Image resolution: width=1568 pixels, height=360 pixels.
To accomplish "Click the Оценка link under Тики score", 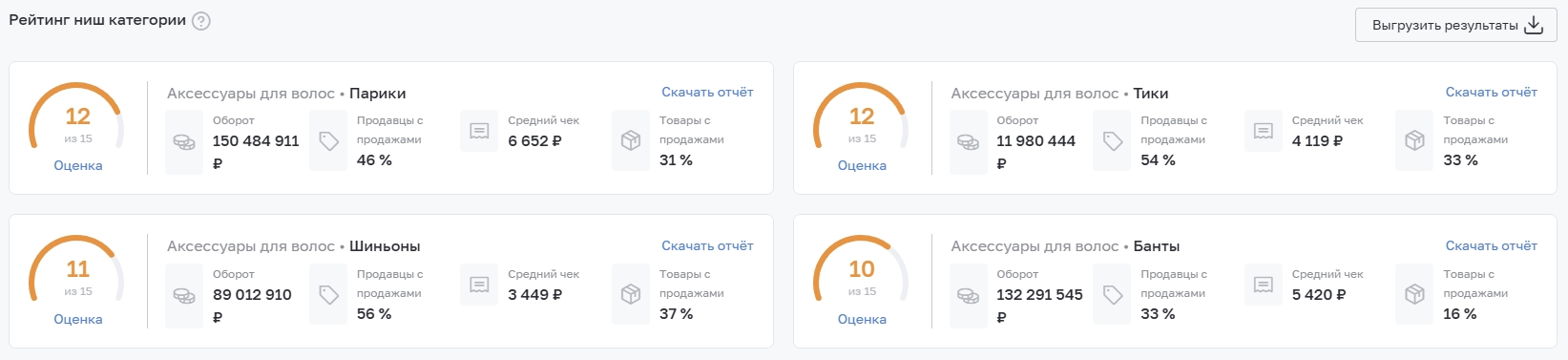I will 862,165.
